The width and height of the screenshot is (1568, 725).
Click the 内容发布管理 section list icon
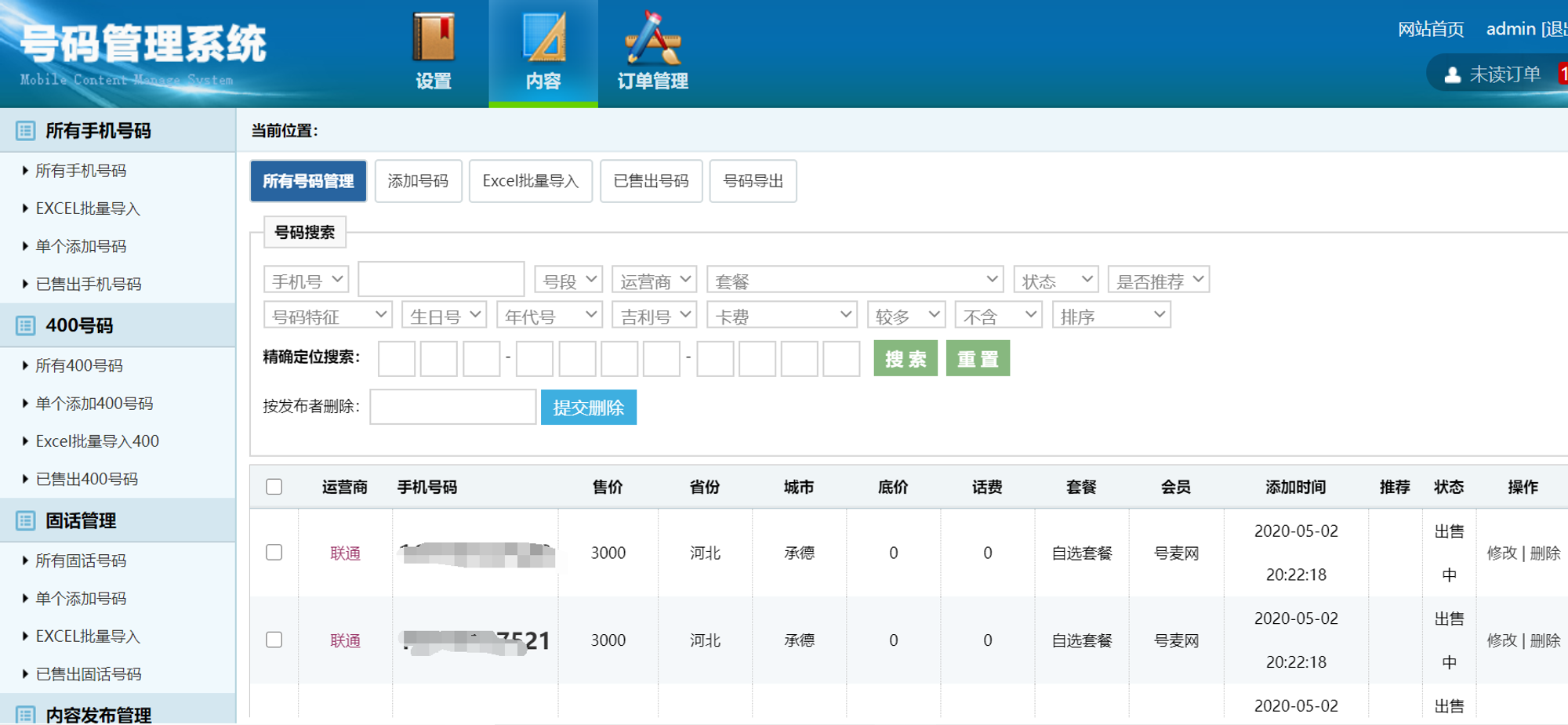pos(26,714)
